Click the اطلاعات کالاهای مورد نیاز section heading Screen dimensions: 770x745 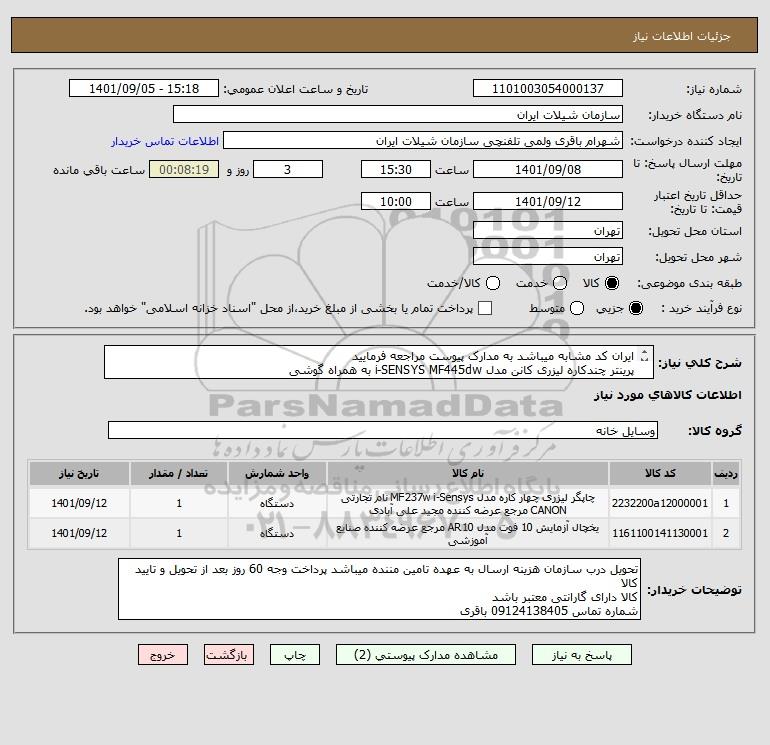[x=668, y=395]
